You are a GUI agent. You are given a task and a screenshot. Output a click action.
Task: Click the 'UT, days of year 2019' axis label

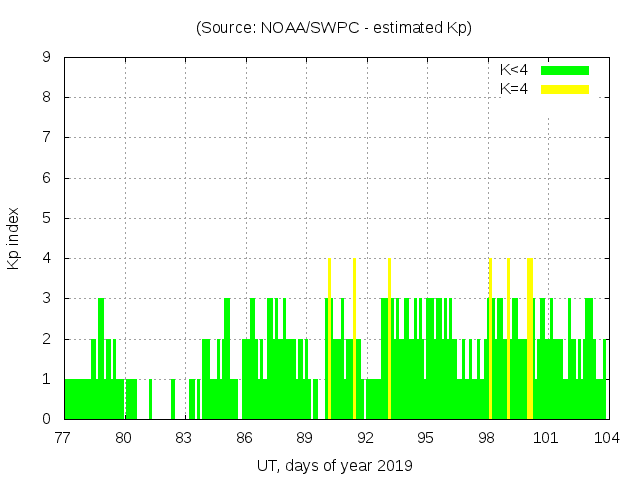coord(334,466)
